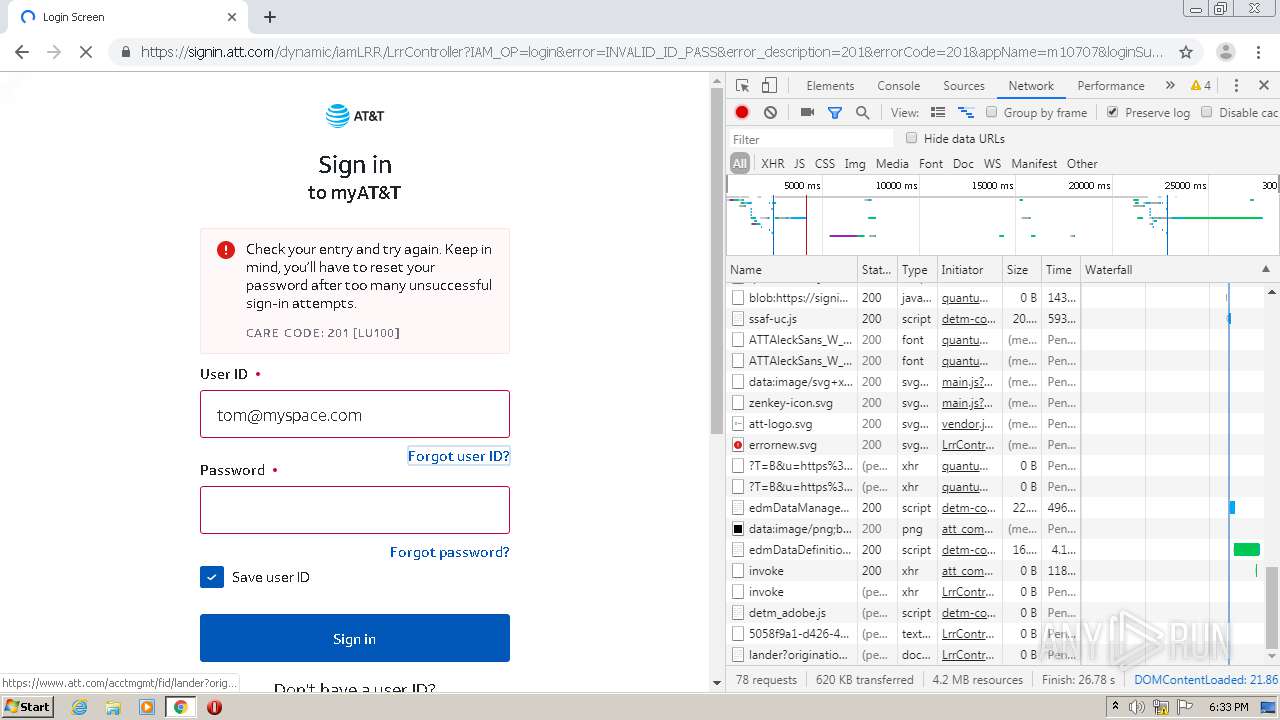The width and height of the screenshot is (1280, 720).
Task: Filter requests by Manifest
Action: click(1034, 163)
